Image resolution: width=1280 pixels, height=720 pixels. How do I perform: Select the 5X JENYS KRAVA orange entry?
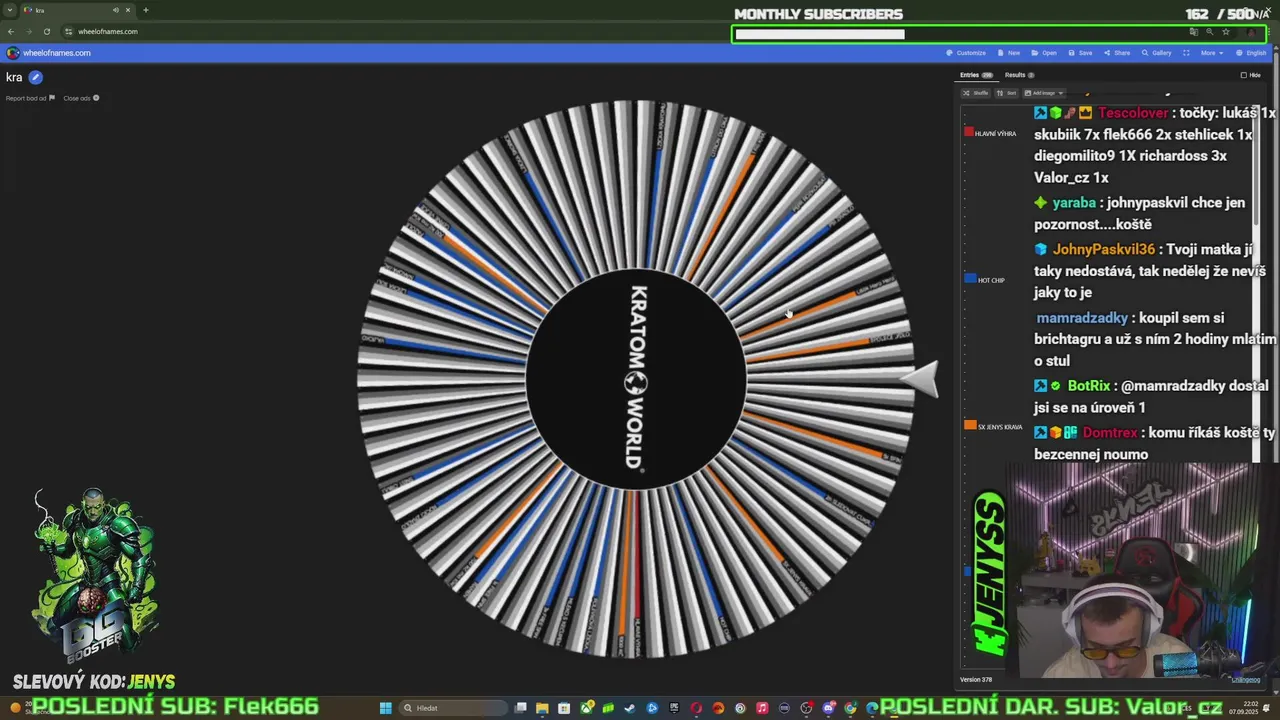click(993, 427)
